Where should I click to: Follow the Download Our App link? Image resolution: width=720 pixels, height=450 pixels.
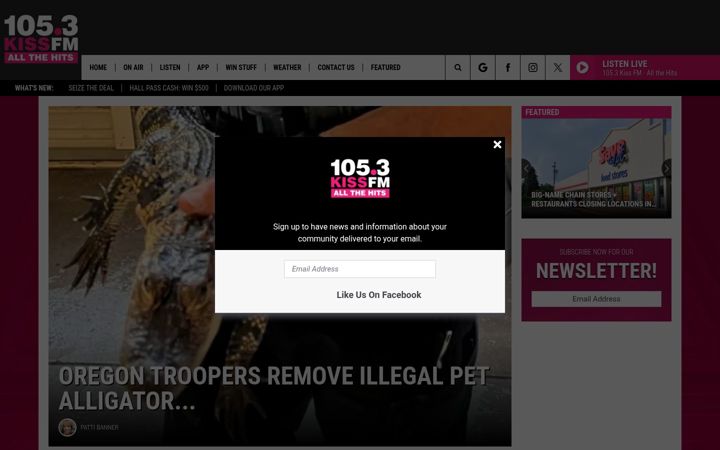pos(253,88)
